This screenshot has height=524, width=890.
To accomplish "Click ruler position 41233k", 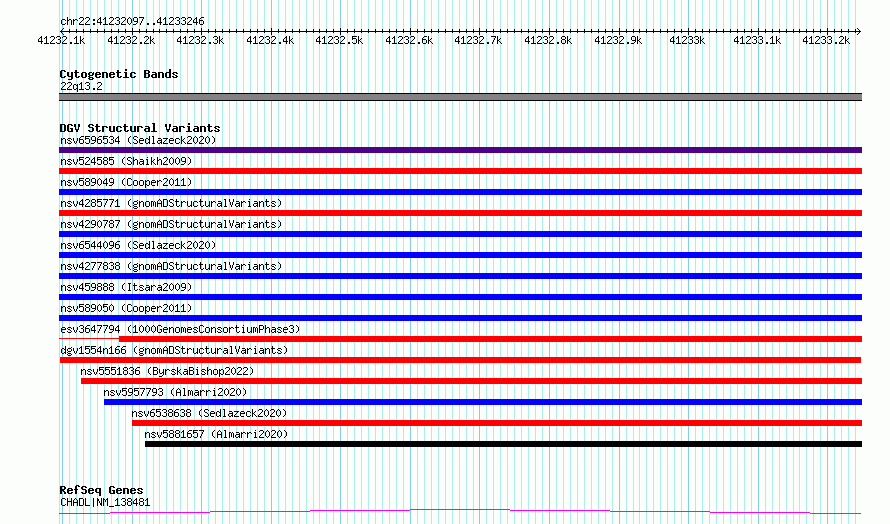I will 687,40.
